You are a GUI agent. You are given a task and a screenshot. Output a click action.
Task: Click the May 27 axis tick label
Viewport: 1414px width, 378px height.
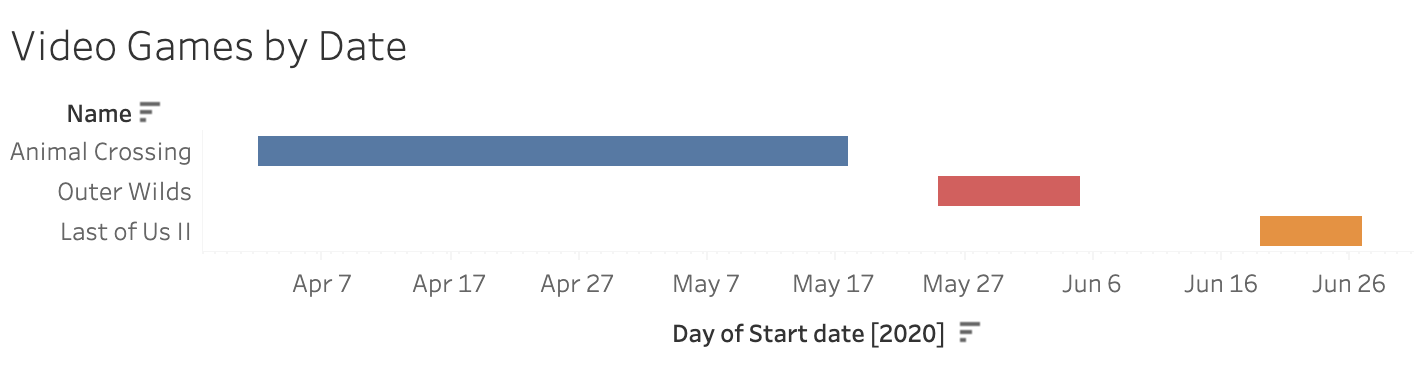click(x=962, y=284)
